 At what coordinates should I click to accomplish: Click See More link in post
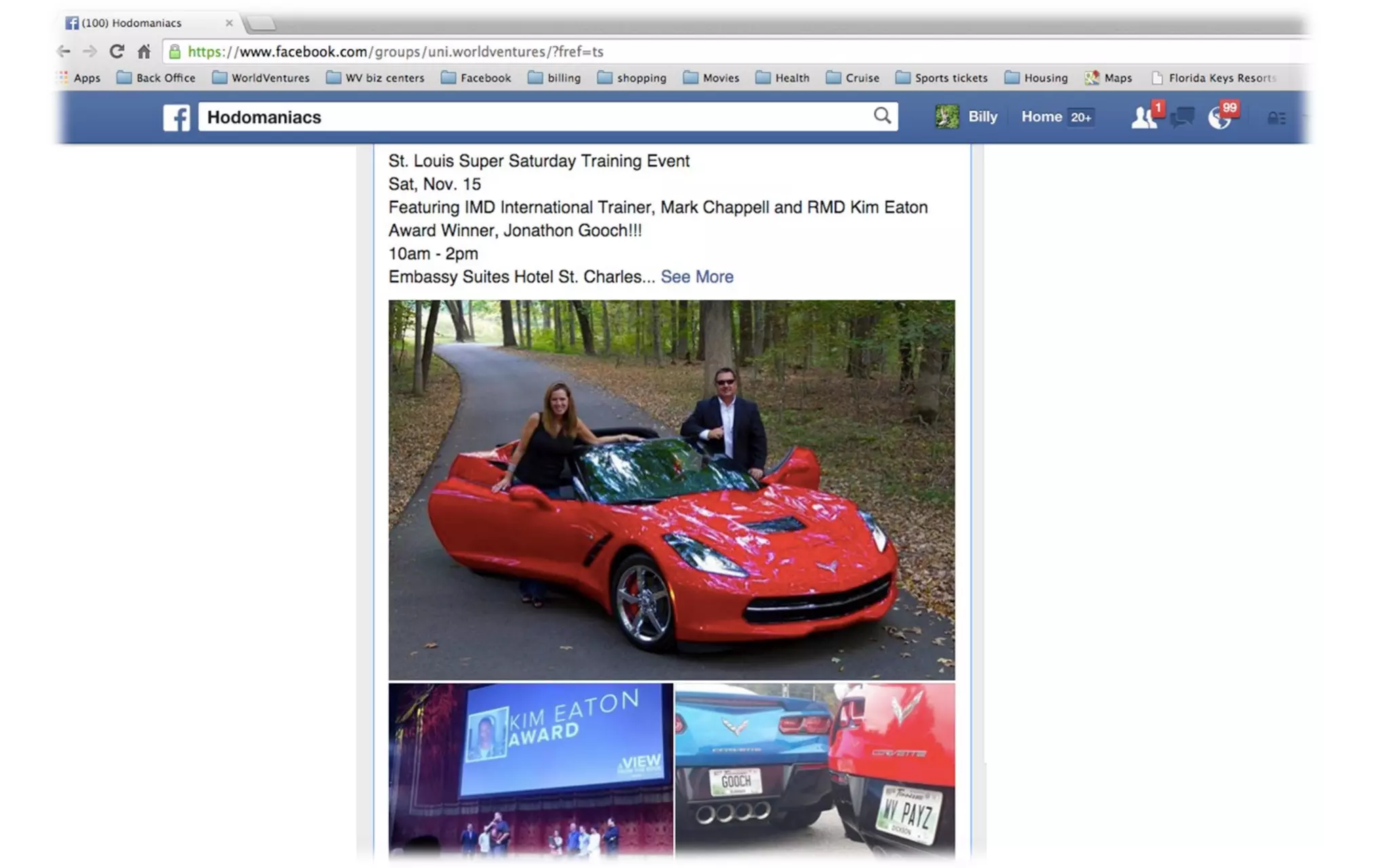click(697, 277)
